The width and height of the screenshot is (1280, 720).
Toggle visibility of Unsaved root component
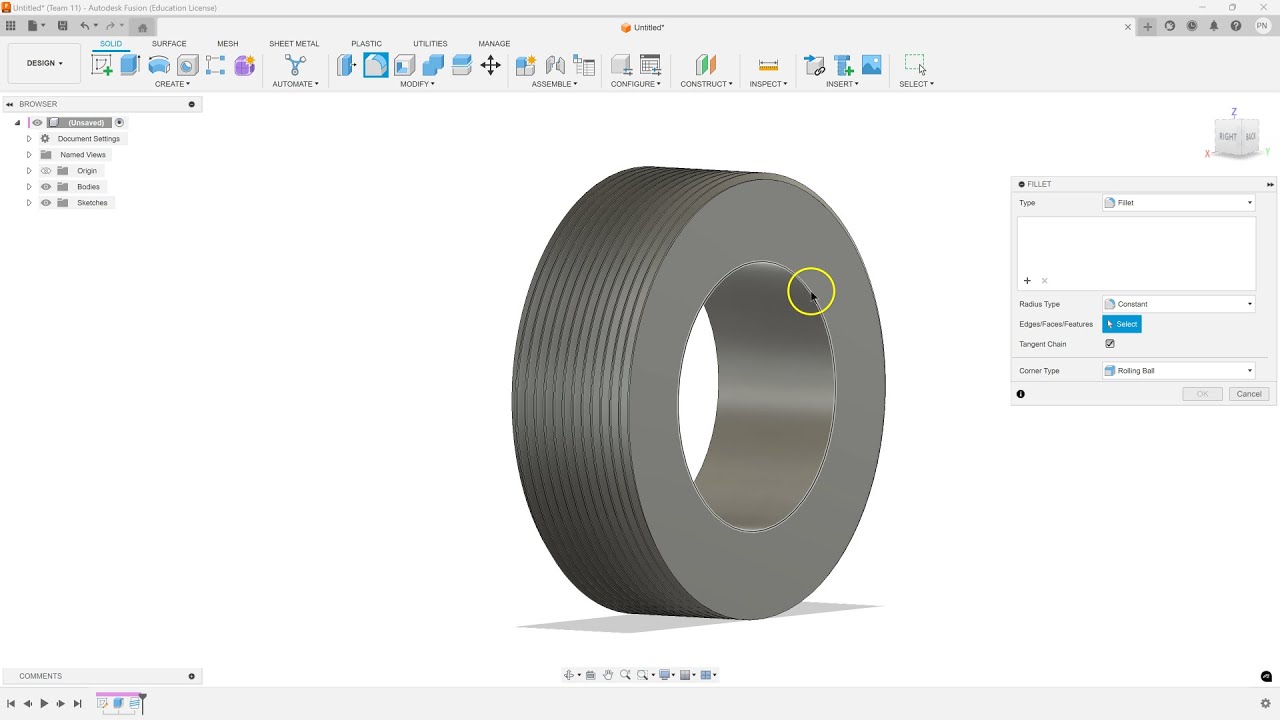click(x=38, y=123)
